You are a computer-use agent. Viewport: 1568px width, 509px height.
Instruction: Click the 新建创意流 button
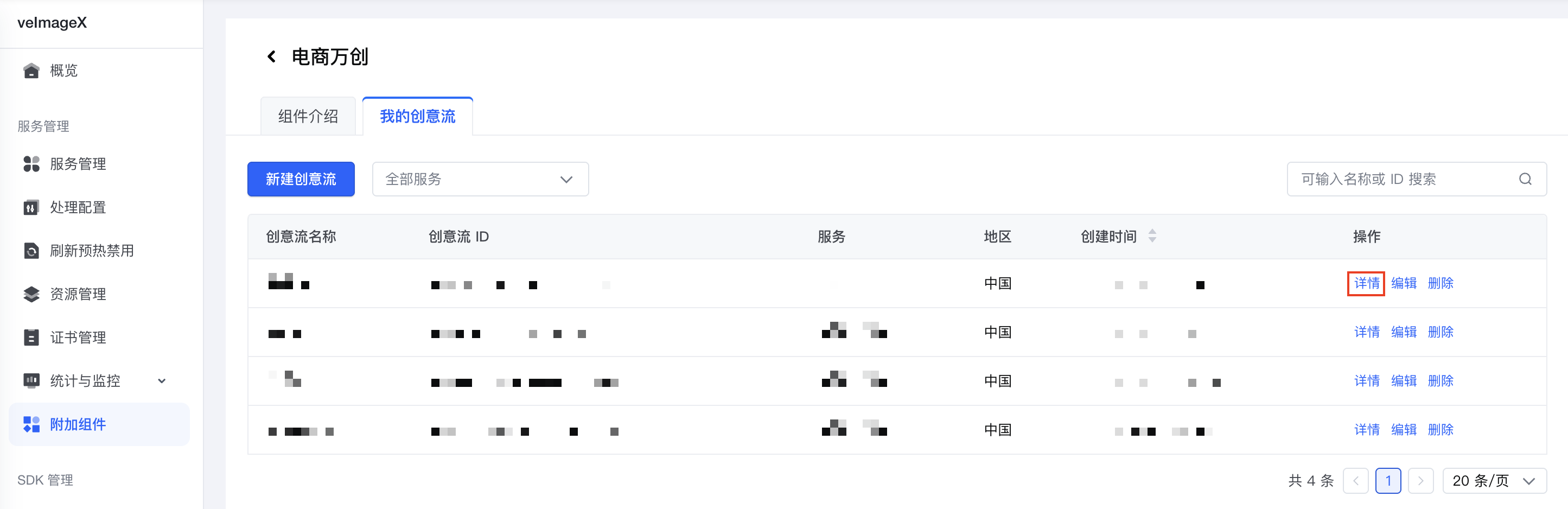click(x=301, y=179)
